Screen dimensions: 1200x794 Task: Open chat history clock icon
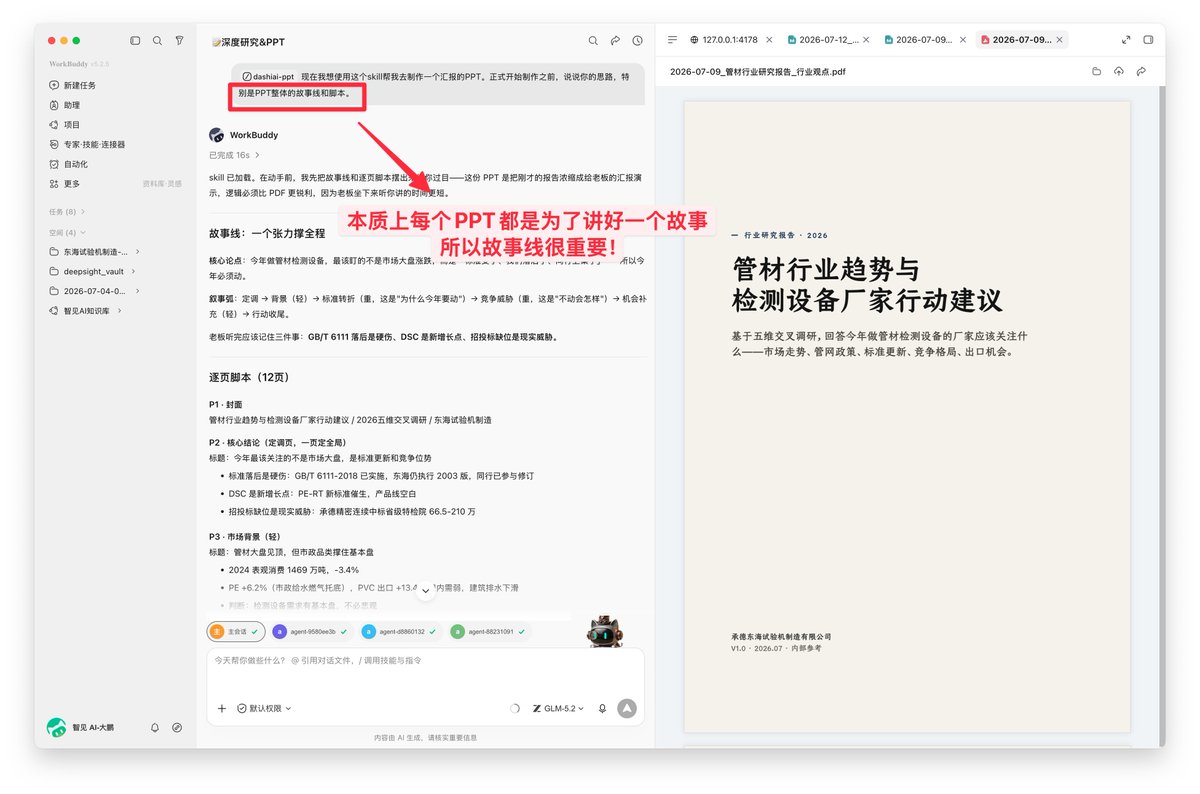[637, 41]
